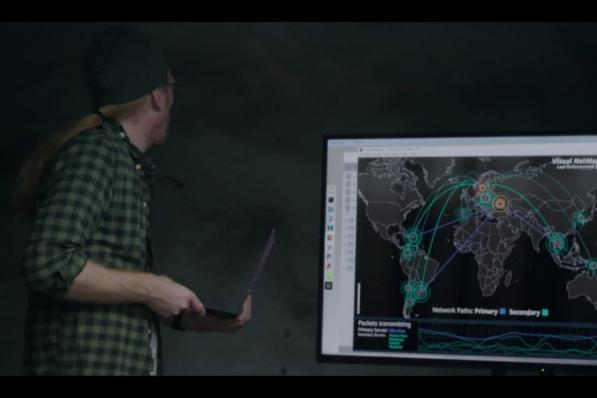
Task: Click the Packets transmitting panel heading
Action: [384, 324]
